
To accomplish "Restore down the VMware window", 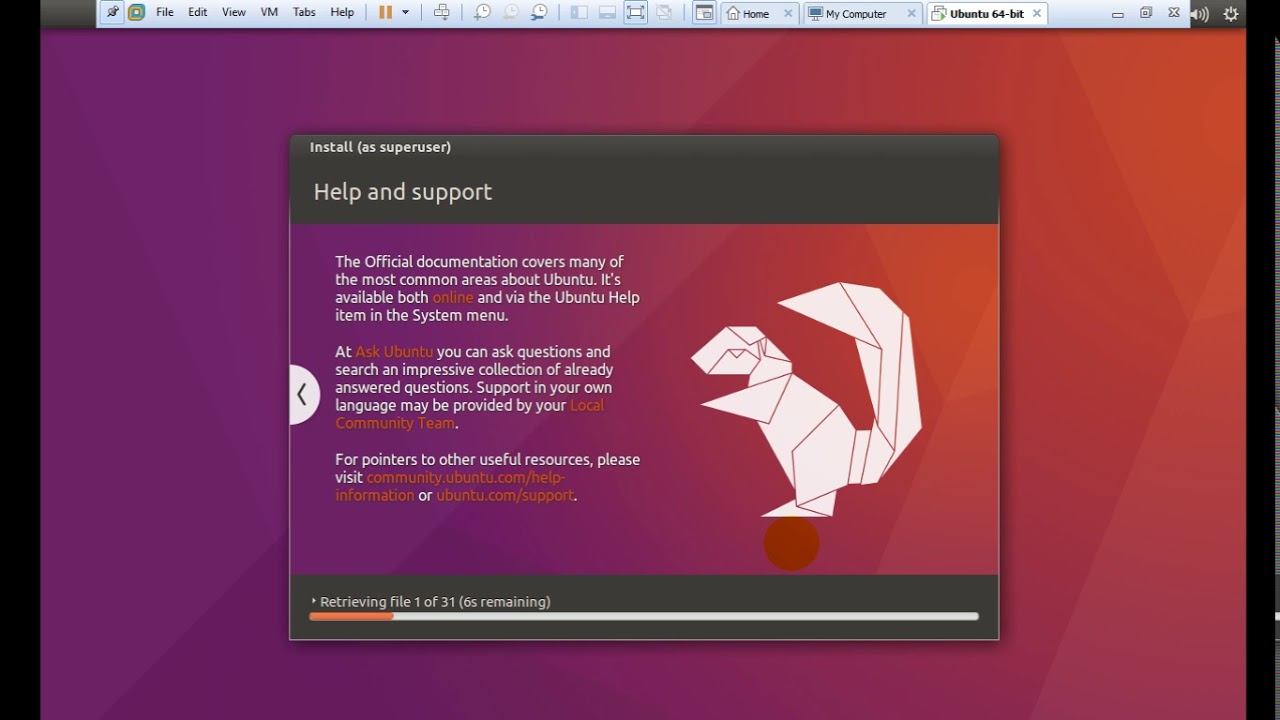I will [x=1146, y=13].
